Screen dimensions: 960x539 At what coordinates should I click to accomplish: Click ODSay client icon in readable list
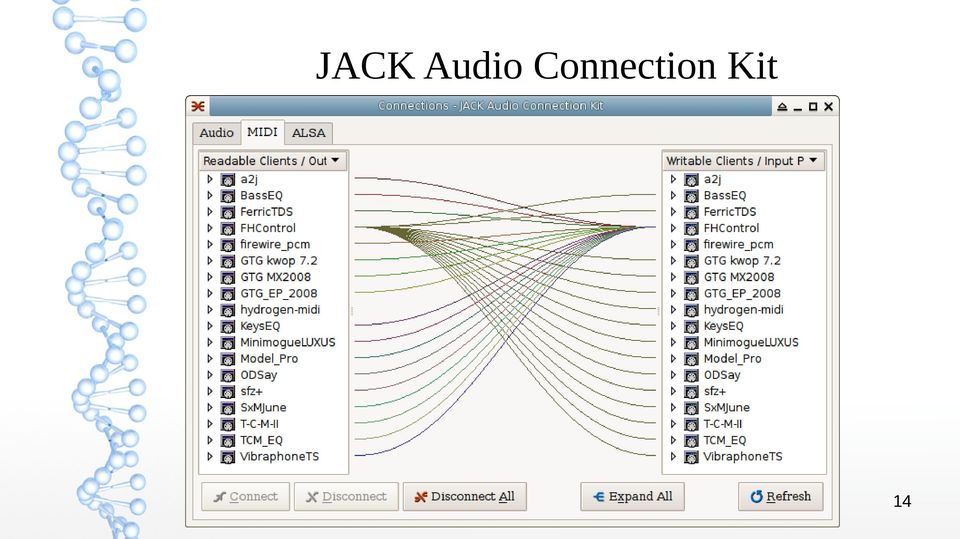click(x=228, y=375)
